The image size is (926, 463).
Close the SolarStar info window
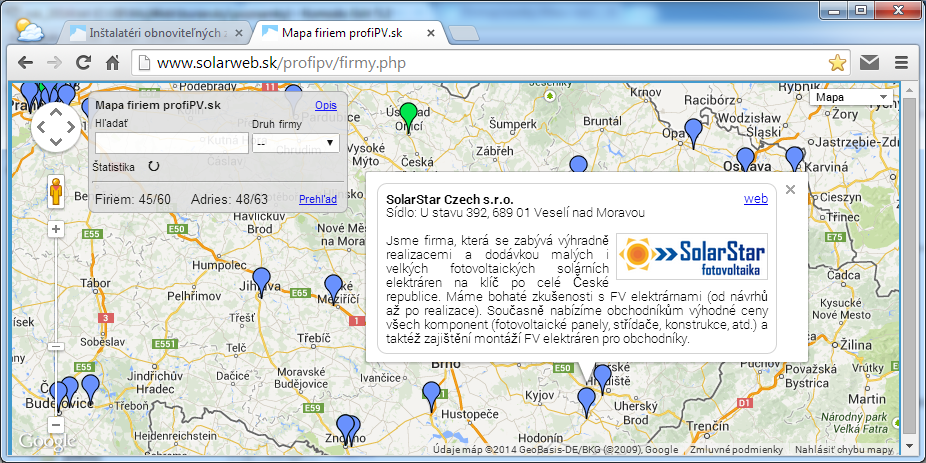tap(791, 190)
